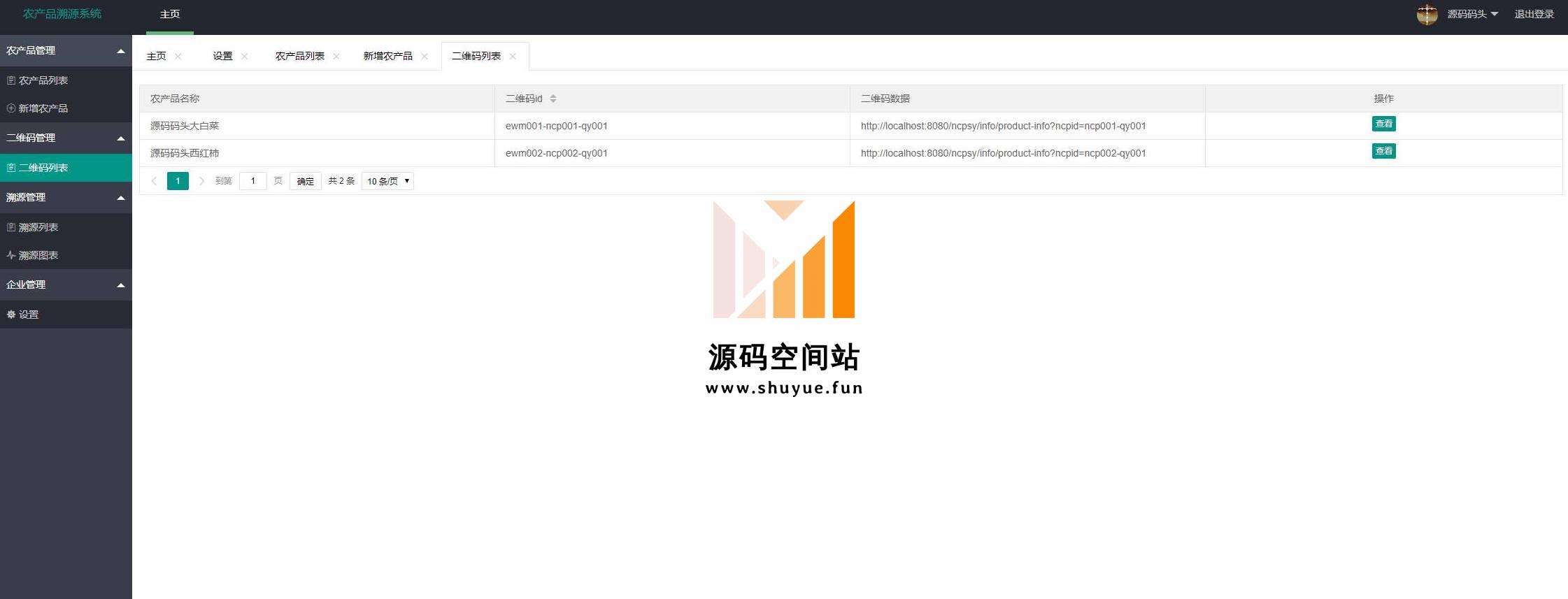
Task: Open 农产品列表 in the sidebar
Action: 66,80
